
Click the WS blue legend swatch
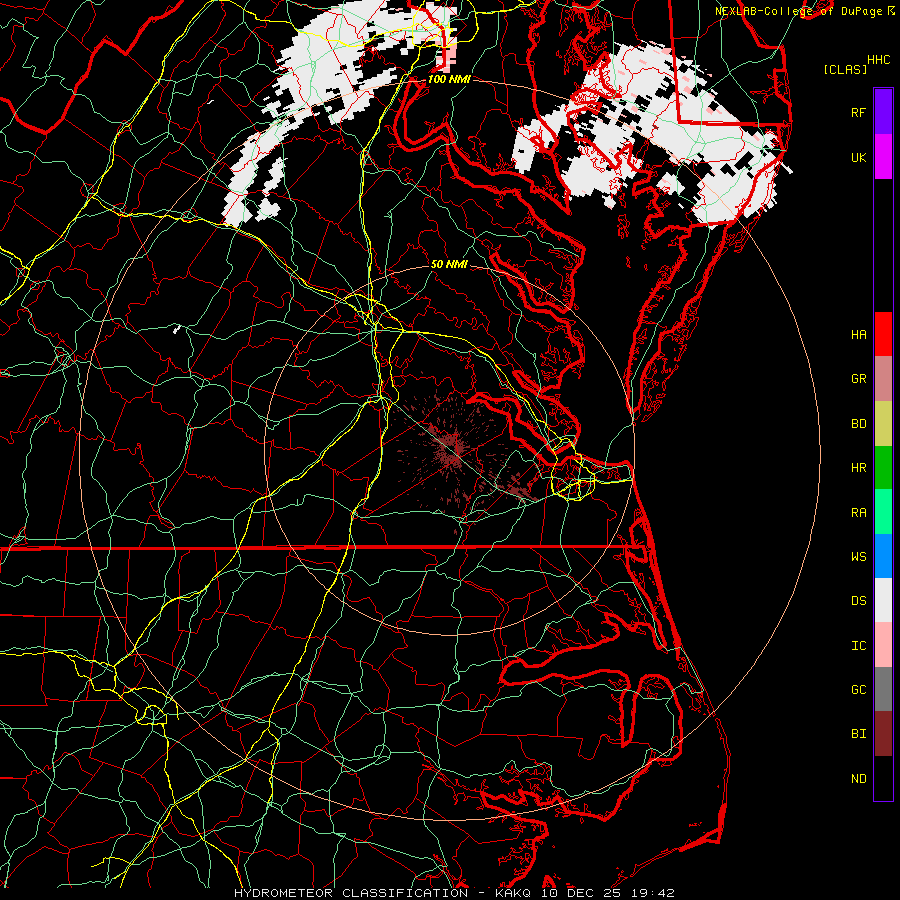[883, 556]
